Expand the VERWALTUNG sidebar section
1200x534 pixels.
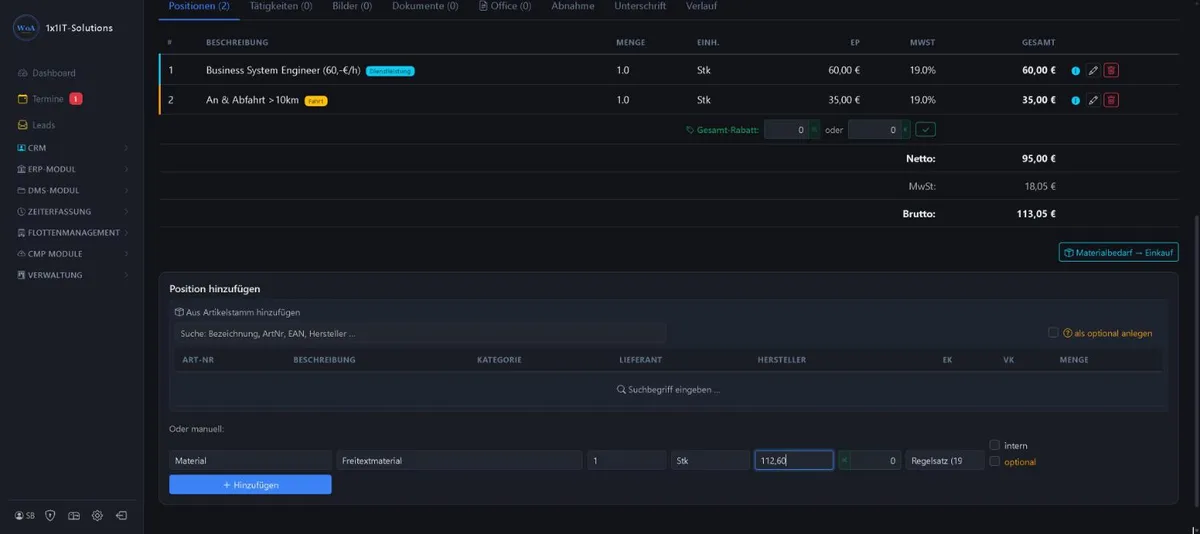tap(72, 274)
